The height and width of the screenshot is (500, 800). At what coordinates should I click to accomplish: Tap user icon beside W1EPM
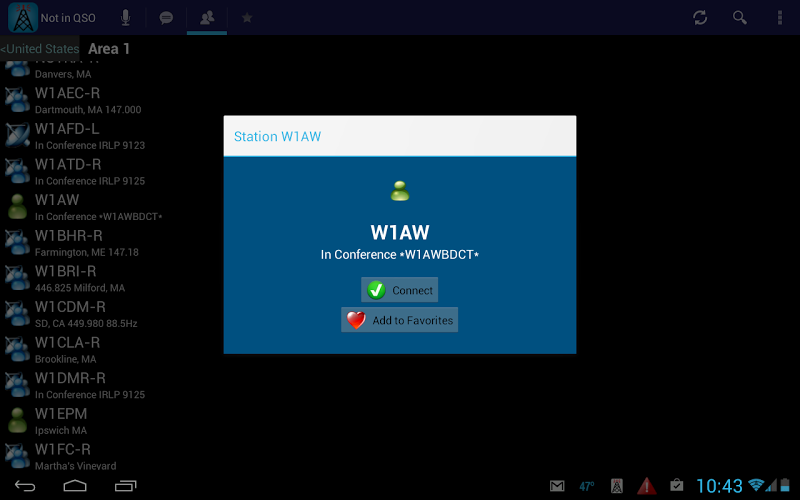point(17,420)
